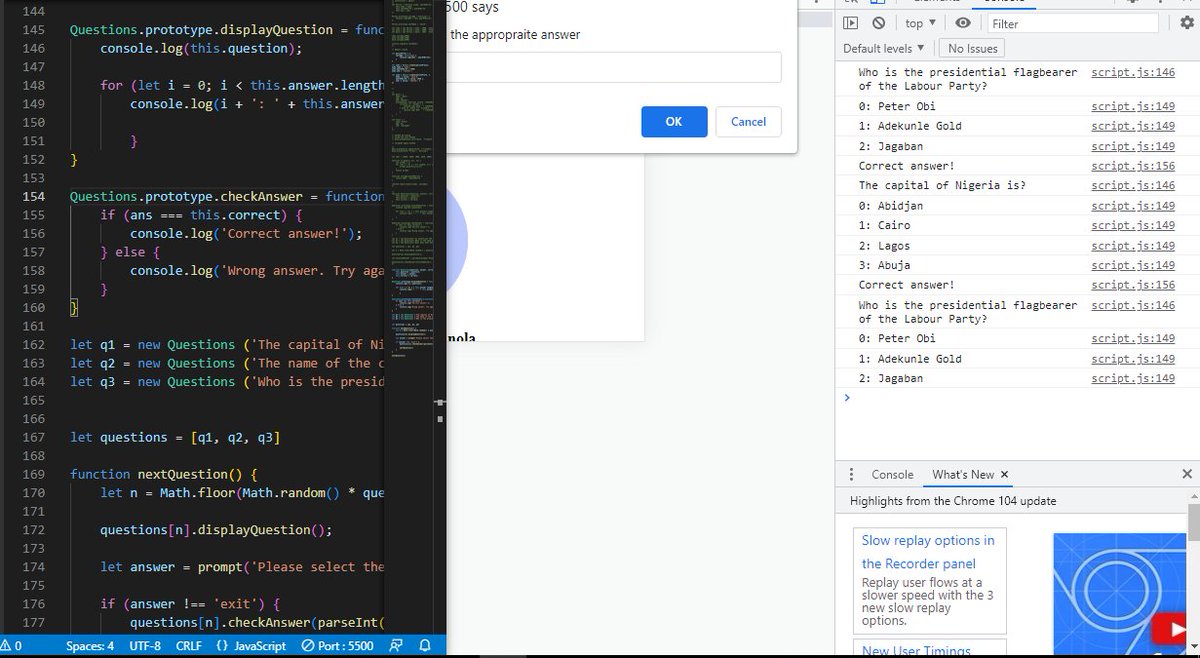This screenshot has width=1200, height=658.
Task: Place cursor on 'let questions = [q1, q2, q3]' line
Action: point(175,437)
